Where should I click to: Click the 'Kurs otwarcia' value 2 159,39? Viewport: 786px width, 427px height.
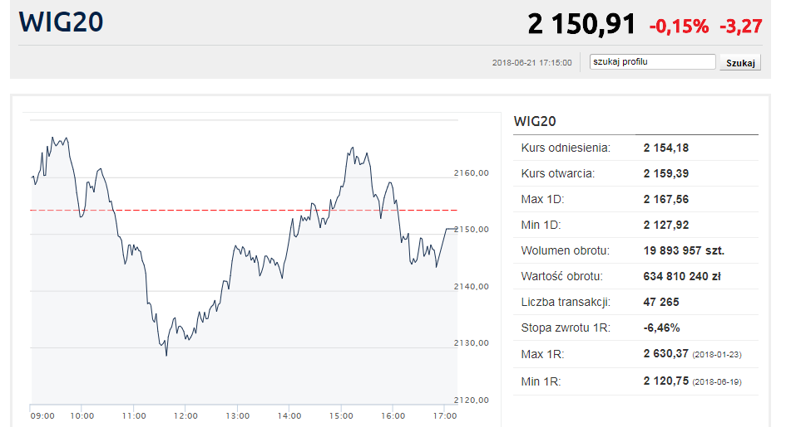point(666,173)
